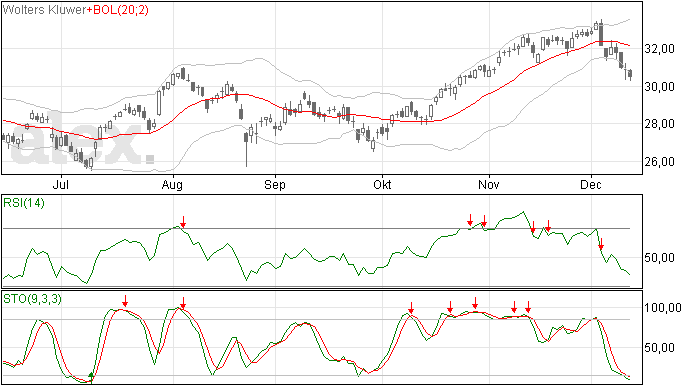The height and width of the screenshot is (387, 690).
Task: Select the leftmost red arrow in STO panel
Action: [x=125, y=301]
